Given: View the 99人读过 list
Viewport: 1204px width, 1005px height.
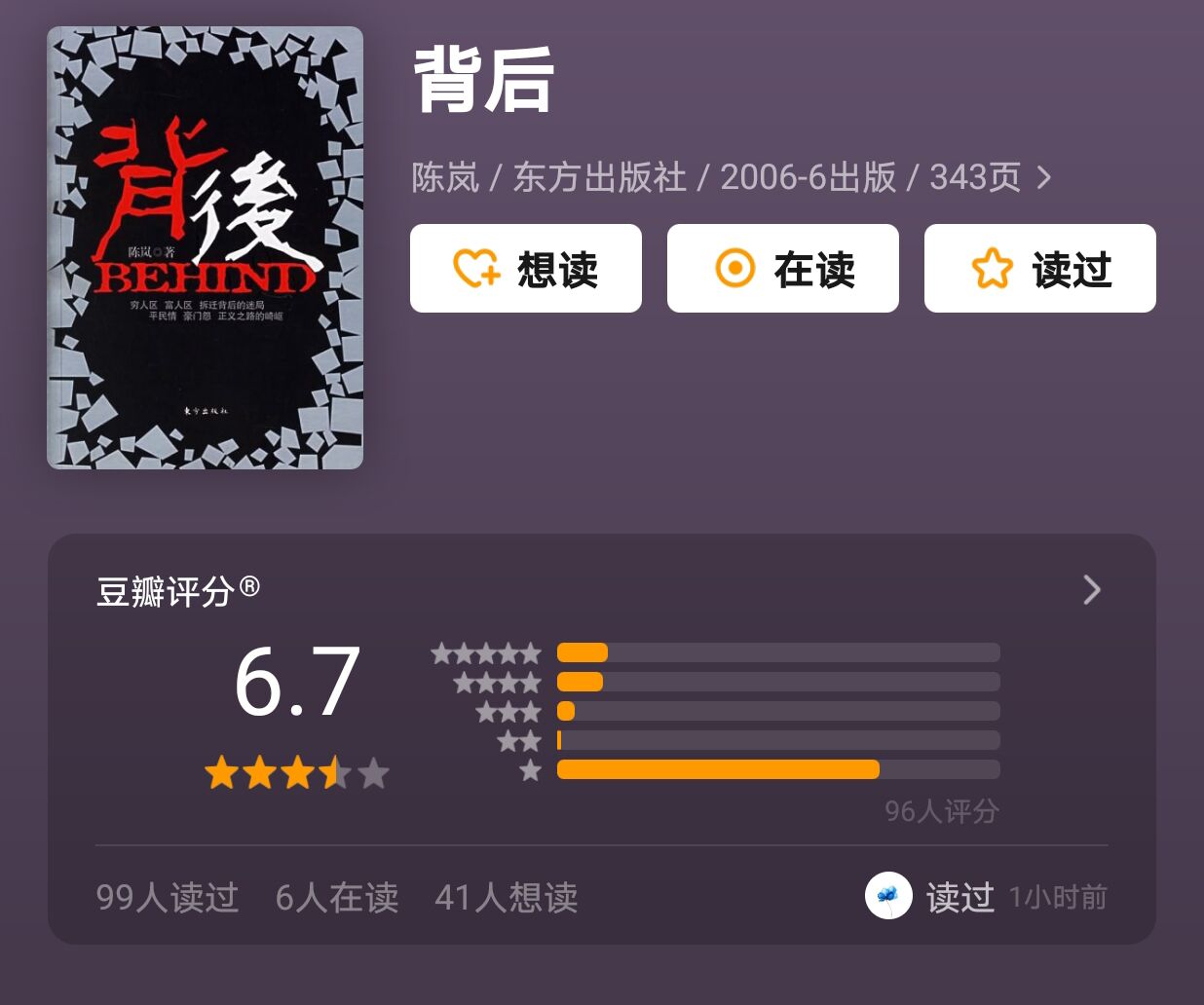Looking at the screenshot, I should tap(168, 897).
